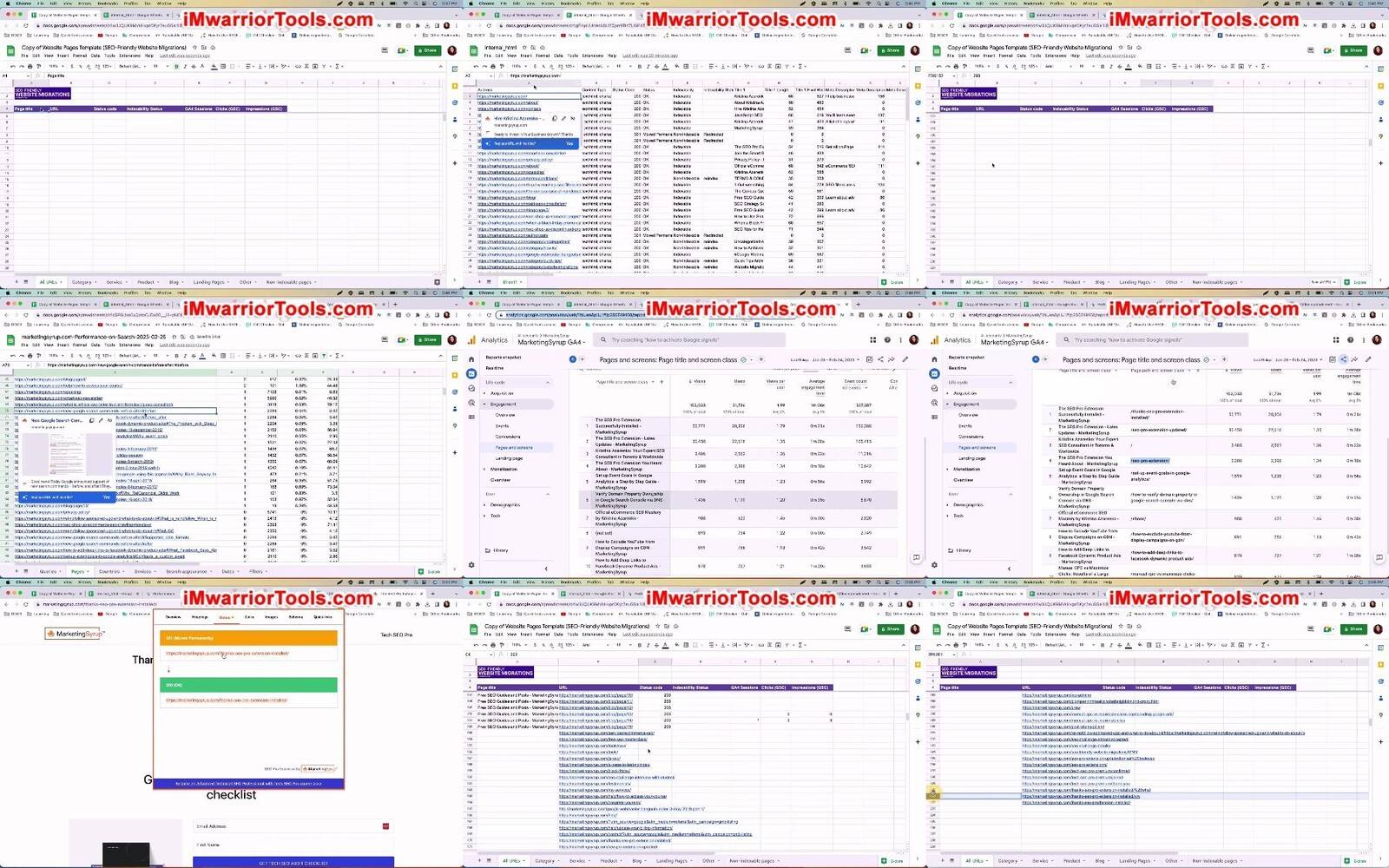Viewport: 1389px width, 868px height.
Task: Open Links tab in SEO Pro popup
Action: (249, 617)
